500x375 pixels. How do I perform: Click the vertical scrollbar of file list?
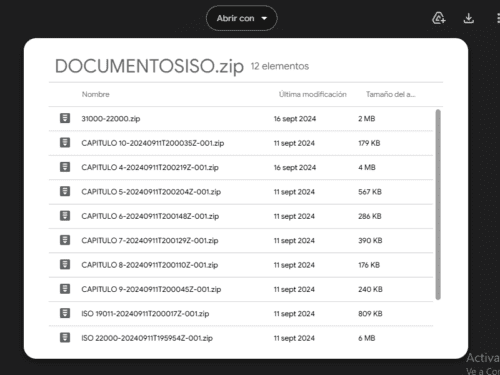(438, 205)
